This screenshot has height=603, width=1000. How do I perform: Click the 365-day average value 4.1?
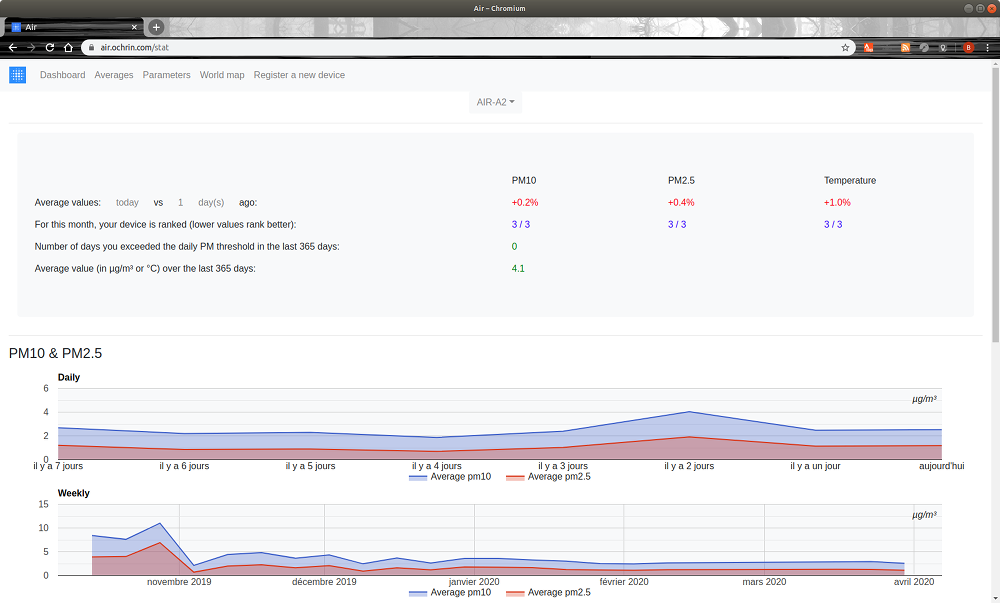click(x=518, y=268)
